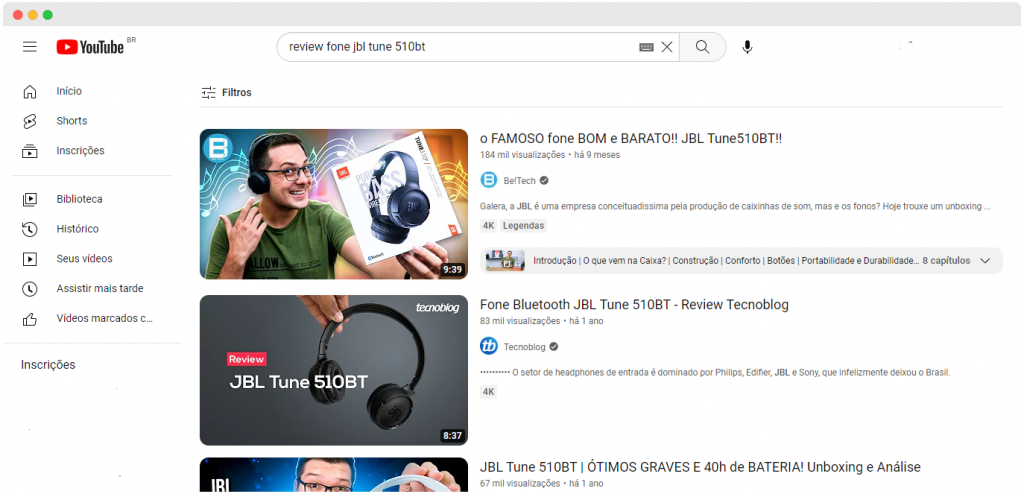Click the macOS yellow minimize window button
1024x494 pixels.
[33, 15]
